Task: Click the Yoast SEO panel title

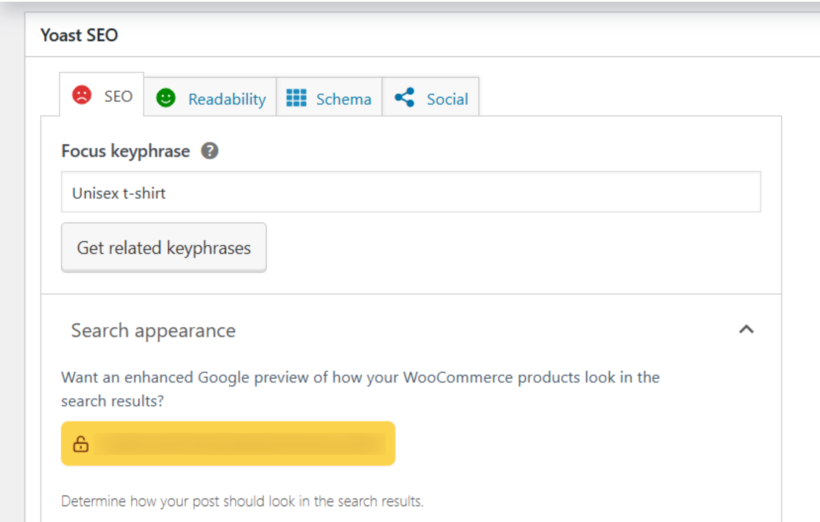Action: point(79,35)
